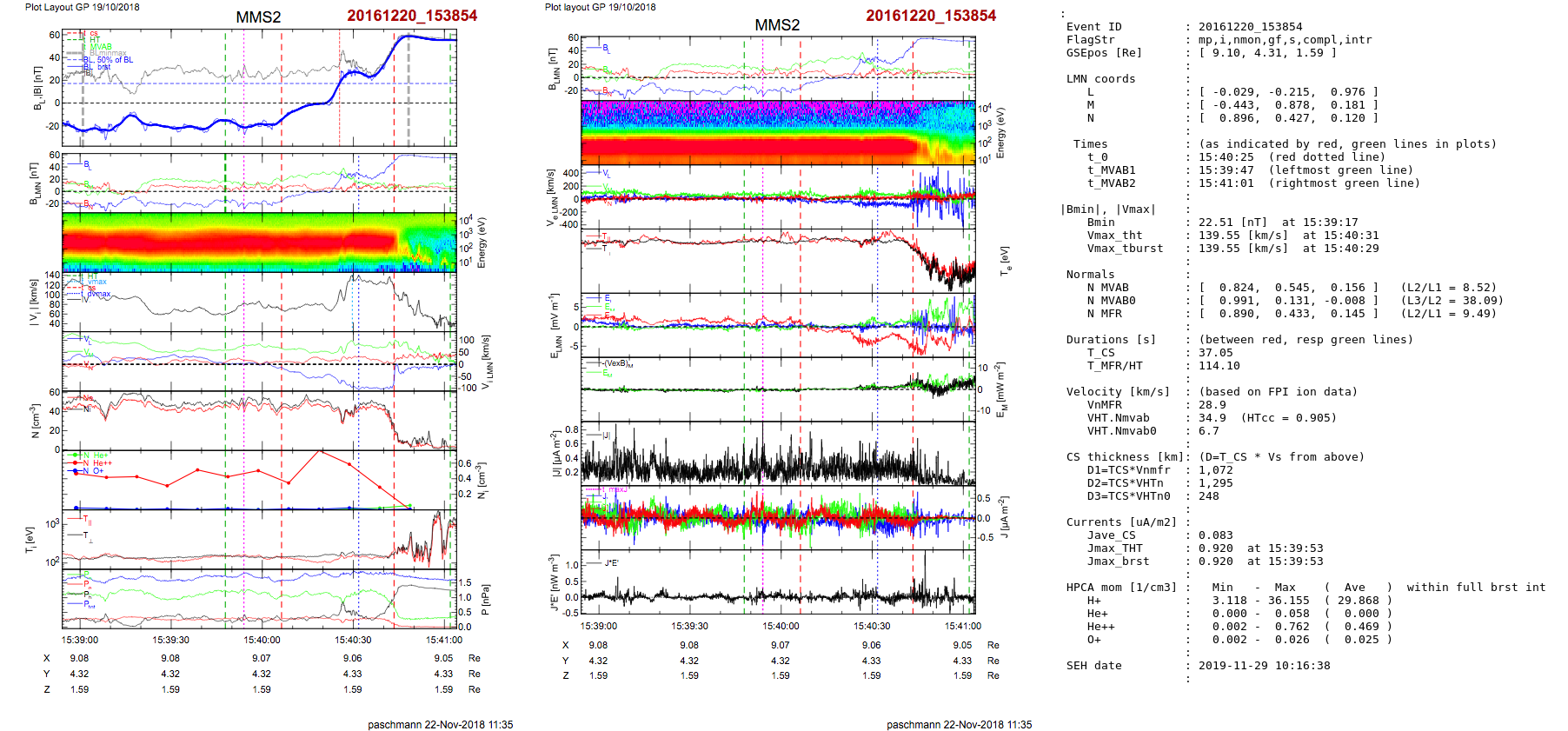Click "(HTcc = 0.905)" correlation text
The width and height of the screenshot is (1568, 731).
coord(1288,418)
